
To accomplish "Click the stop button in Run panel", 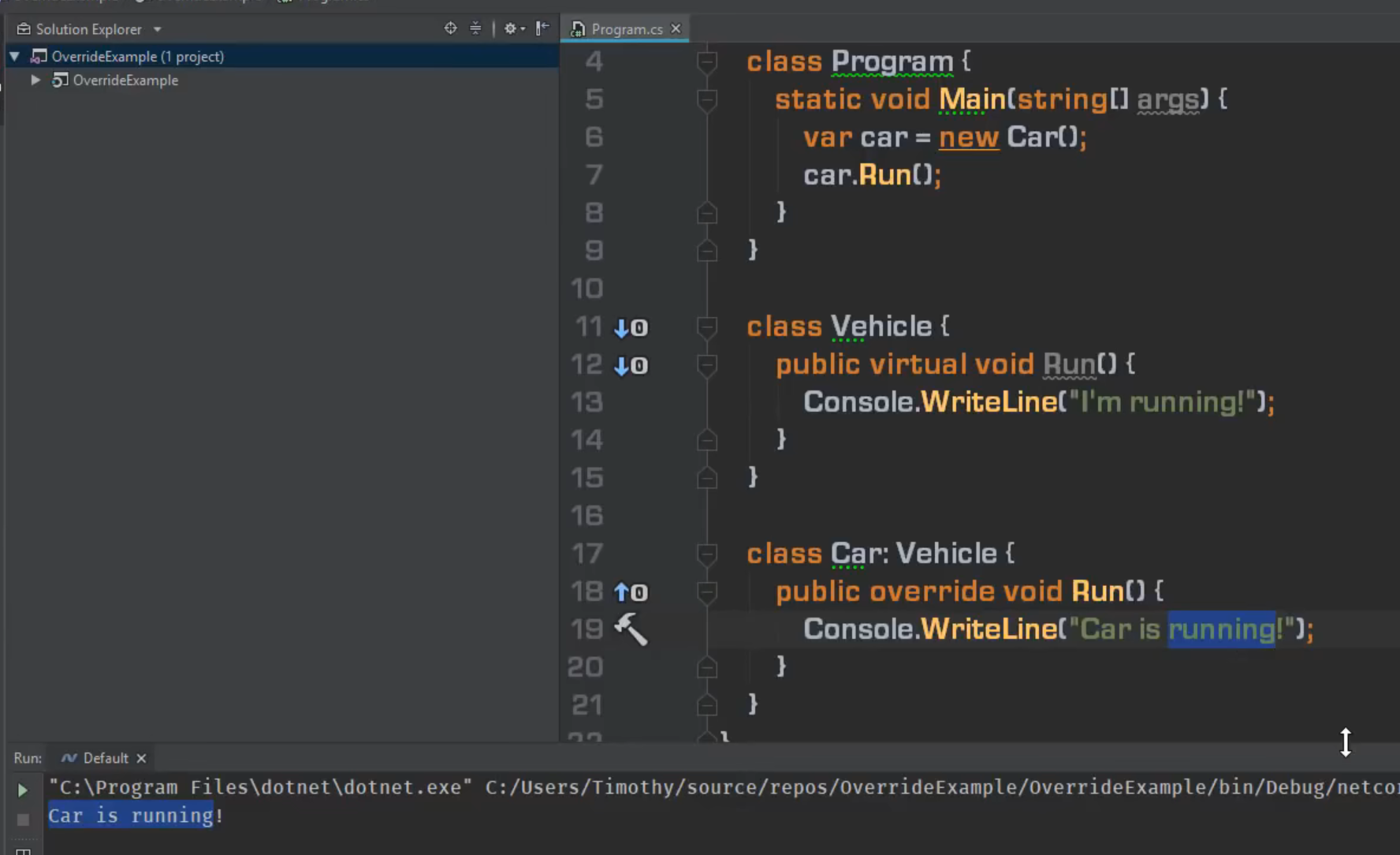I will tap(23, 820).
